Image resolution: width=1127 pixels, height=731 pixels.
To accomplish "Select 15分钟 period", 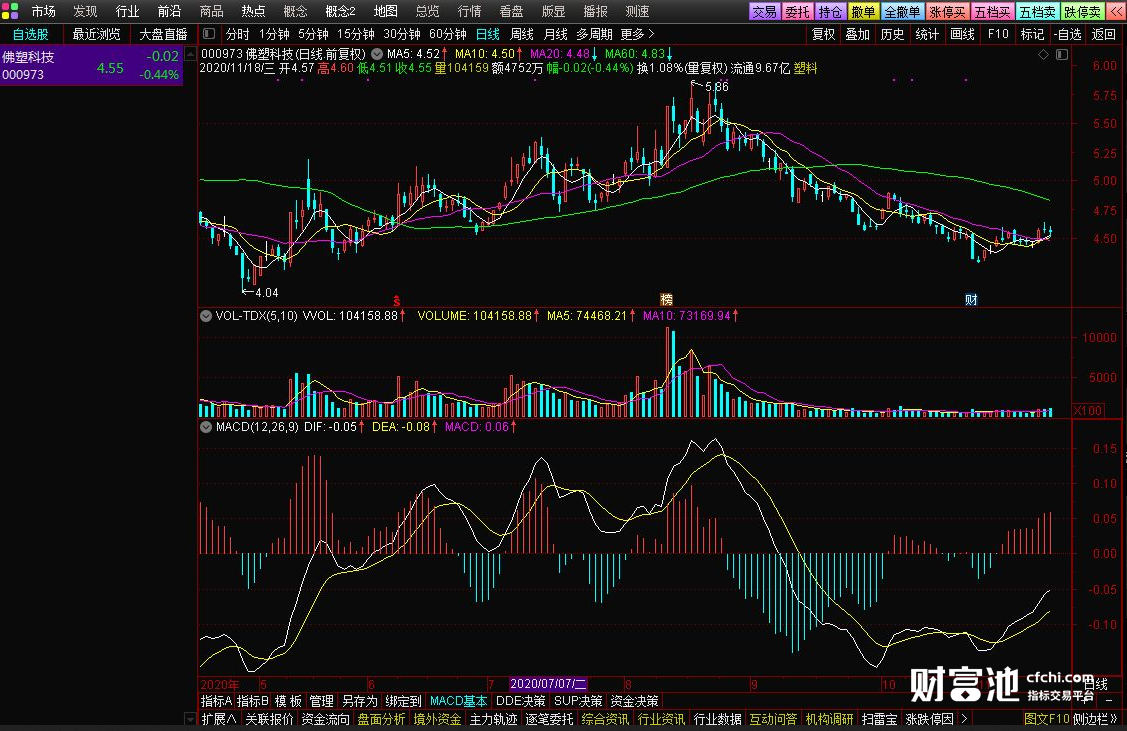I will tap(356, 34).
